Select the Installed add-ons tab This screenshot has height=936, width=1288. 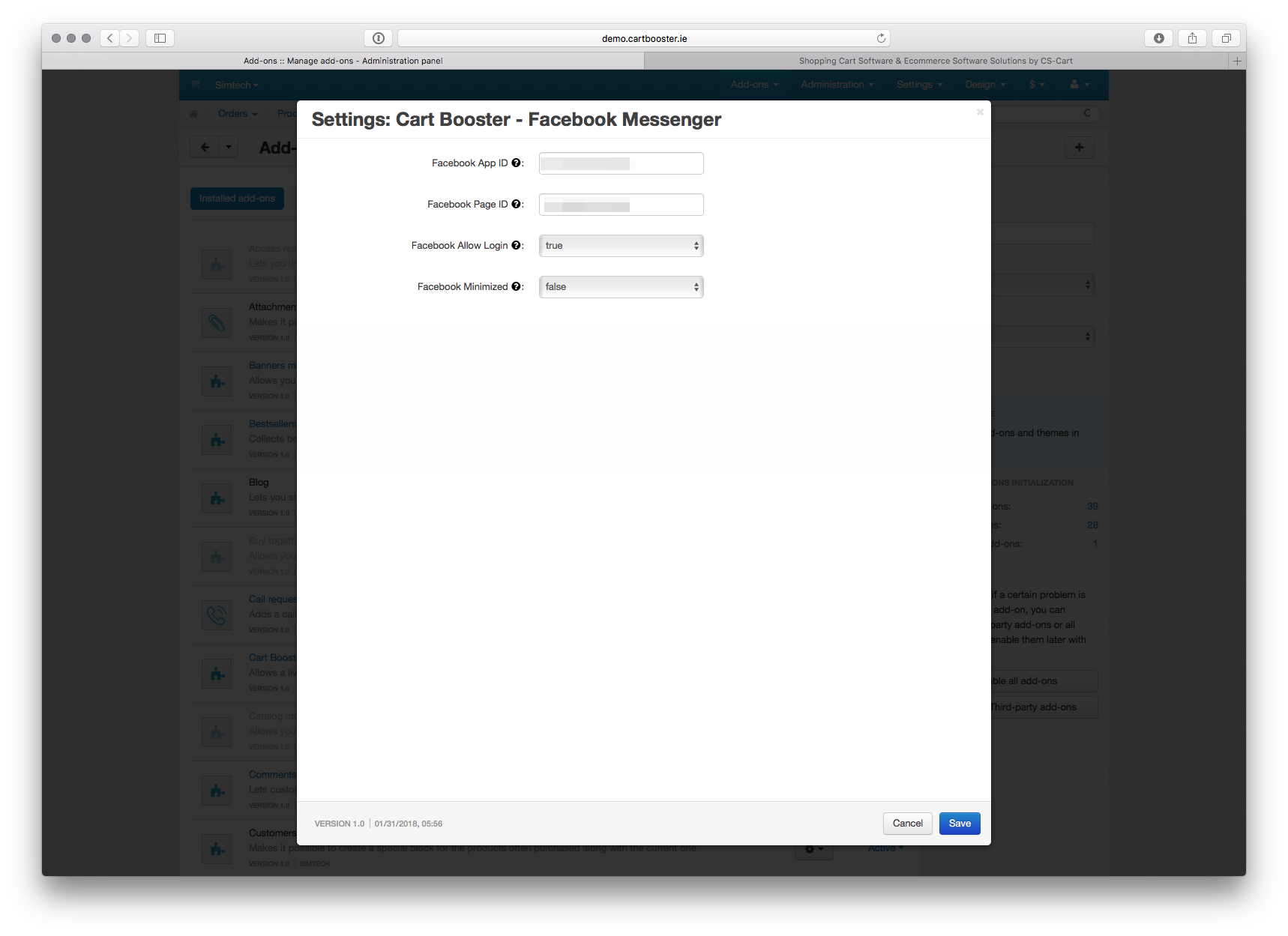tap(237, 199)
